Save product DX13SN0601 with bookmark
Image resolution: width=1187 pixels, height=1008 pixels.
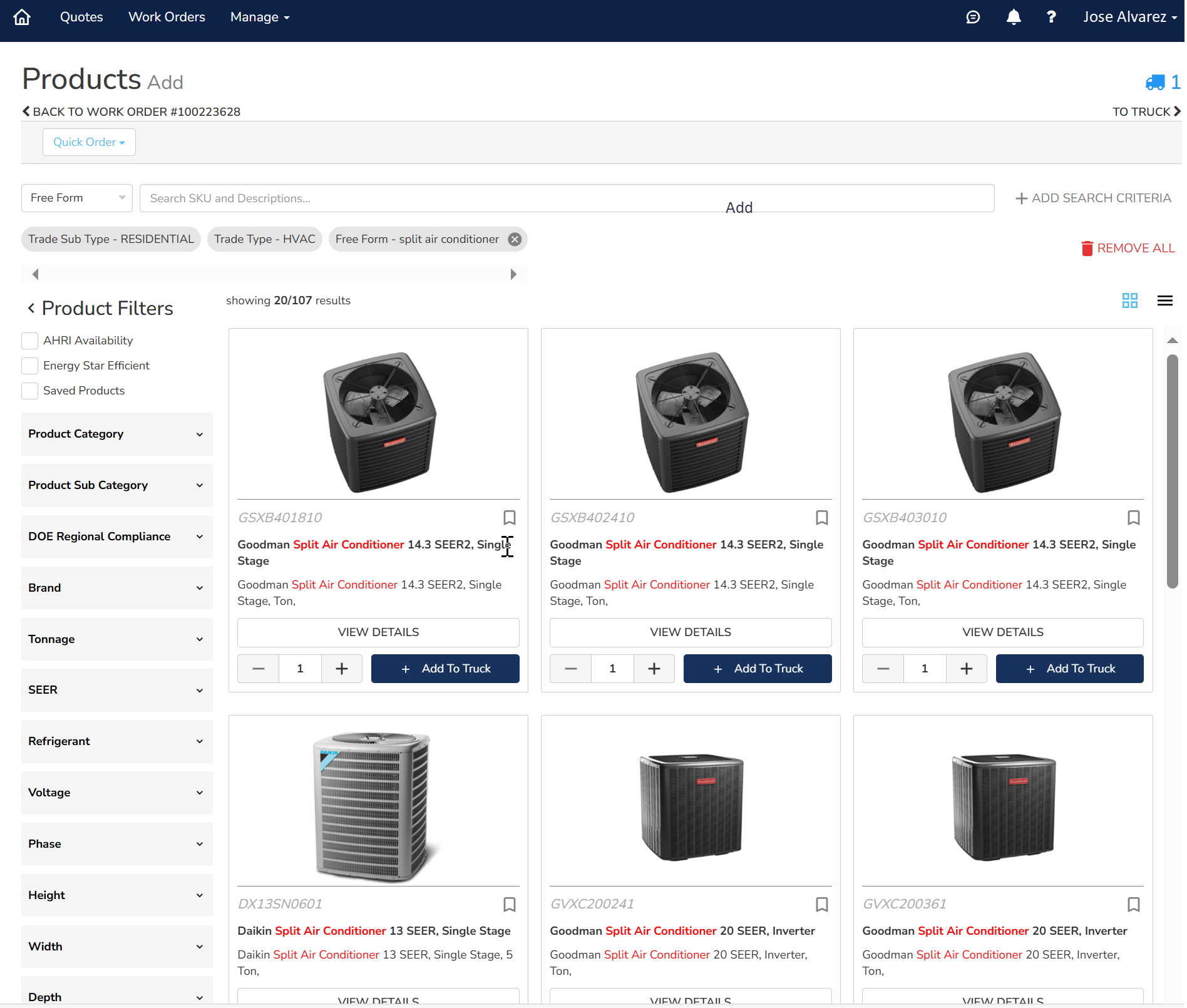click(510, 904)
